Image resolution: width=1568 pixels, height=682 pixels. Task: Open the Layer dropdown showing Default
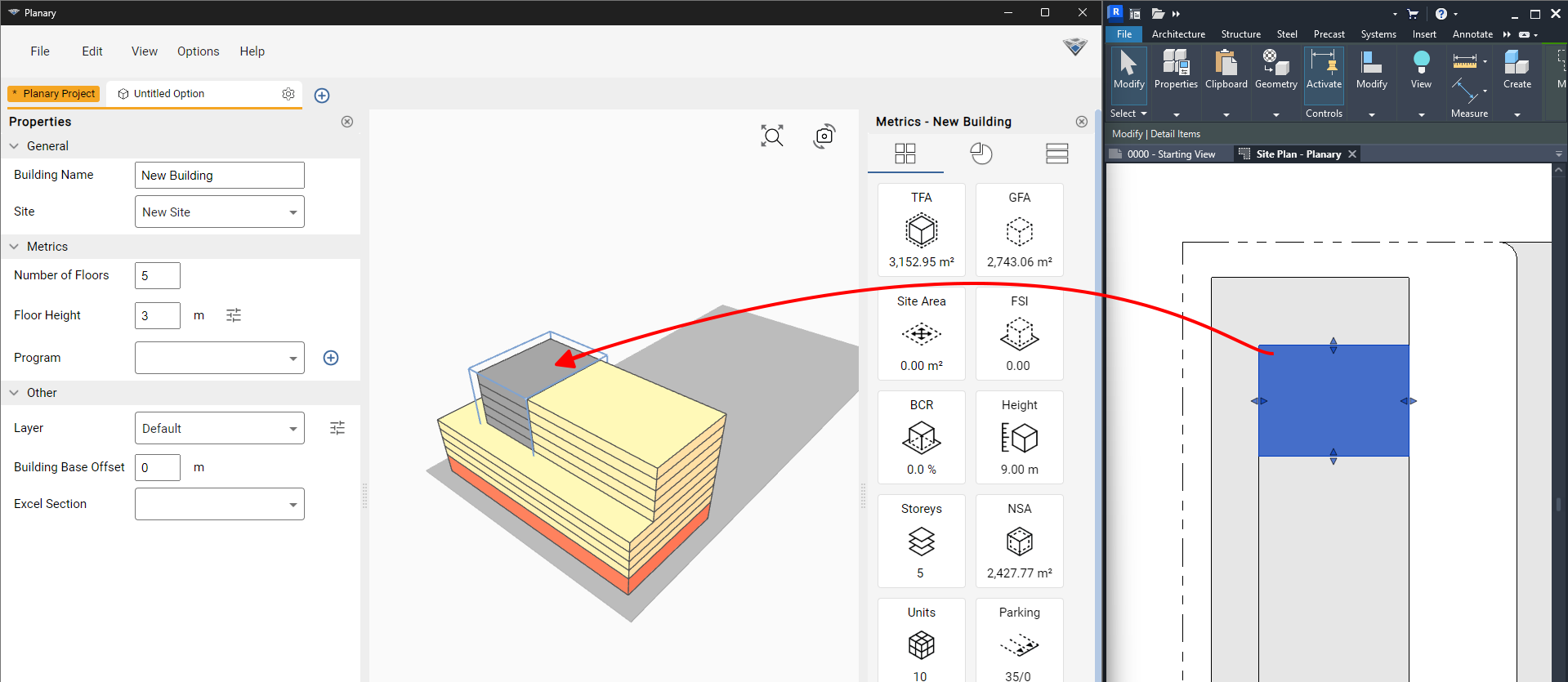click(x=220, y=428)
